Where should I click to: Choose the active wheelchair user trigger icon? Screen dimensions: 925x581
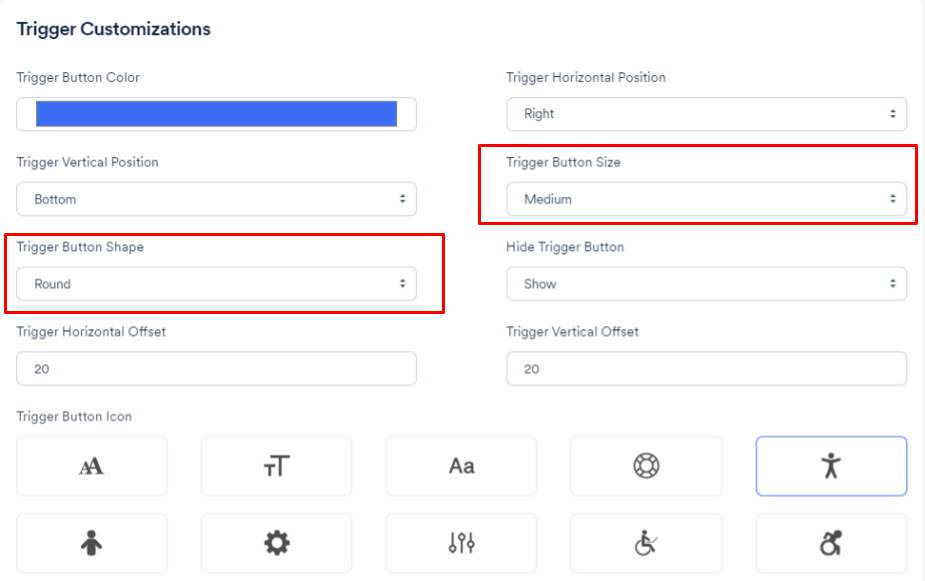tap(831, 542)
